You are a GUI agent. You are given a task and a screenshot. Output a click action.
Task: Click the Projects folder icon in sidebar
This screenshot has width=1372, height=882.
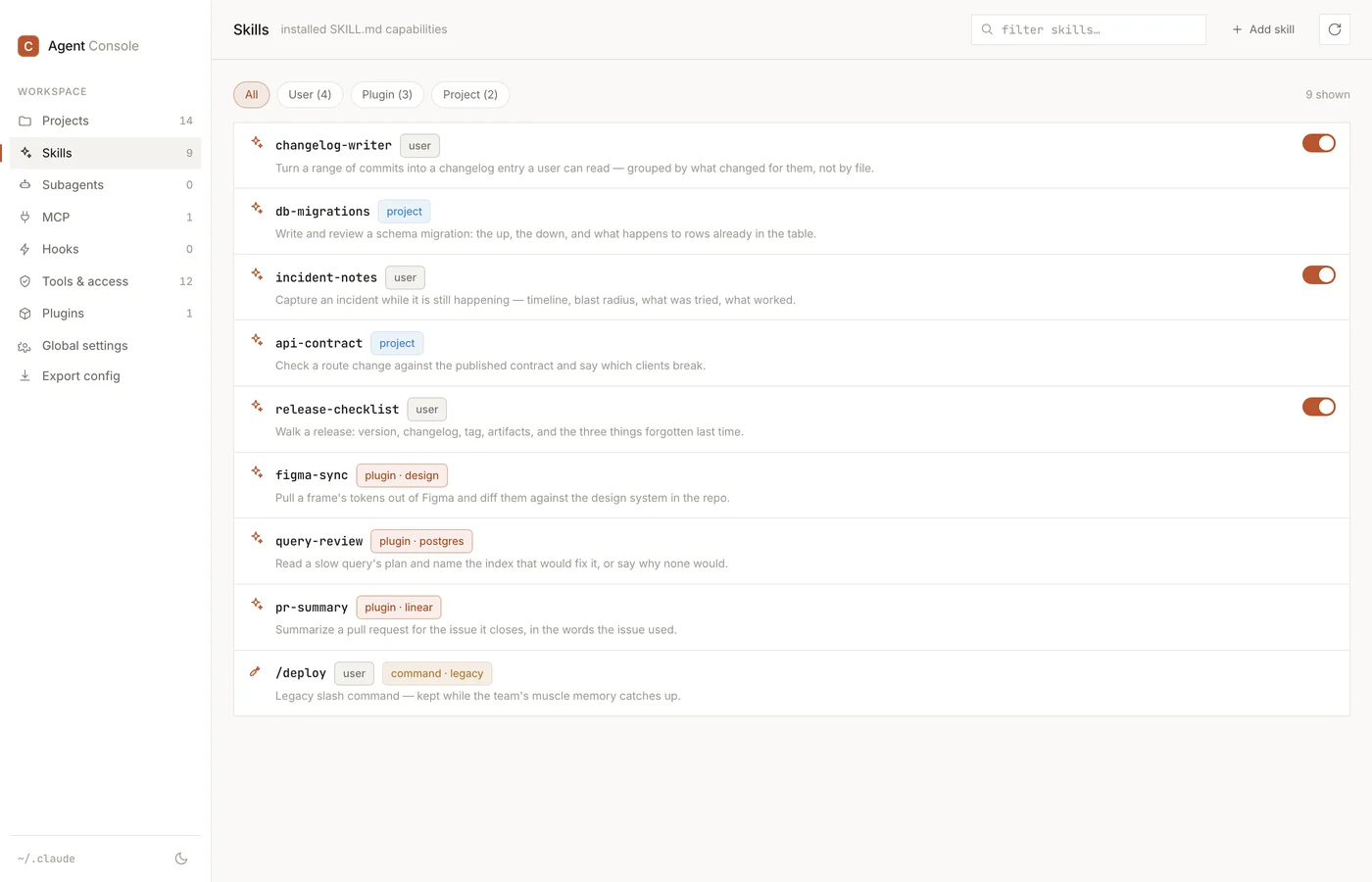click(x=25, y=121)
